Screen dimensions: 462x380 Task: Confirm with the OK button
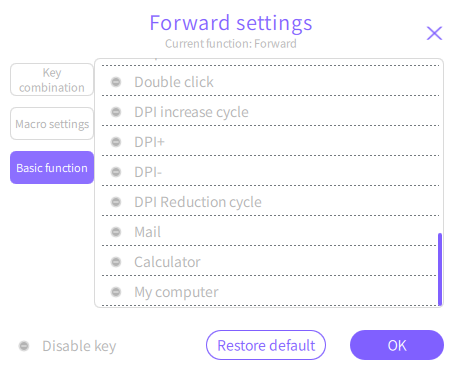(397, 345)
